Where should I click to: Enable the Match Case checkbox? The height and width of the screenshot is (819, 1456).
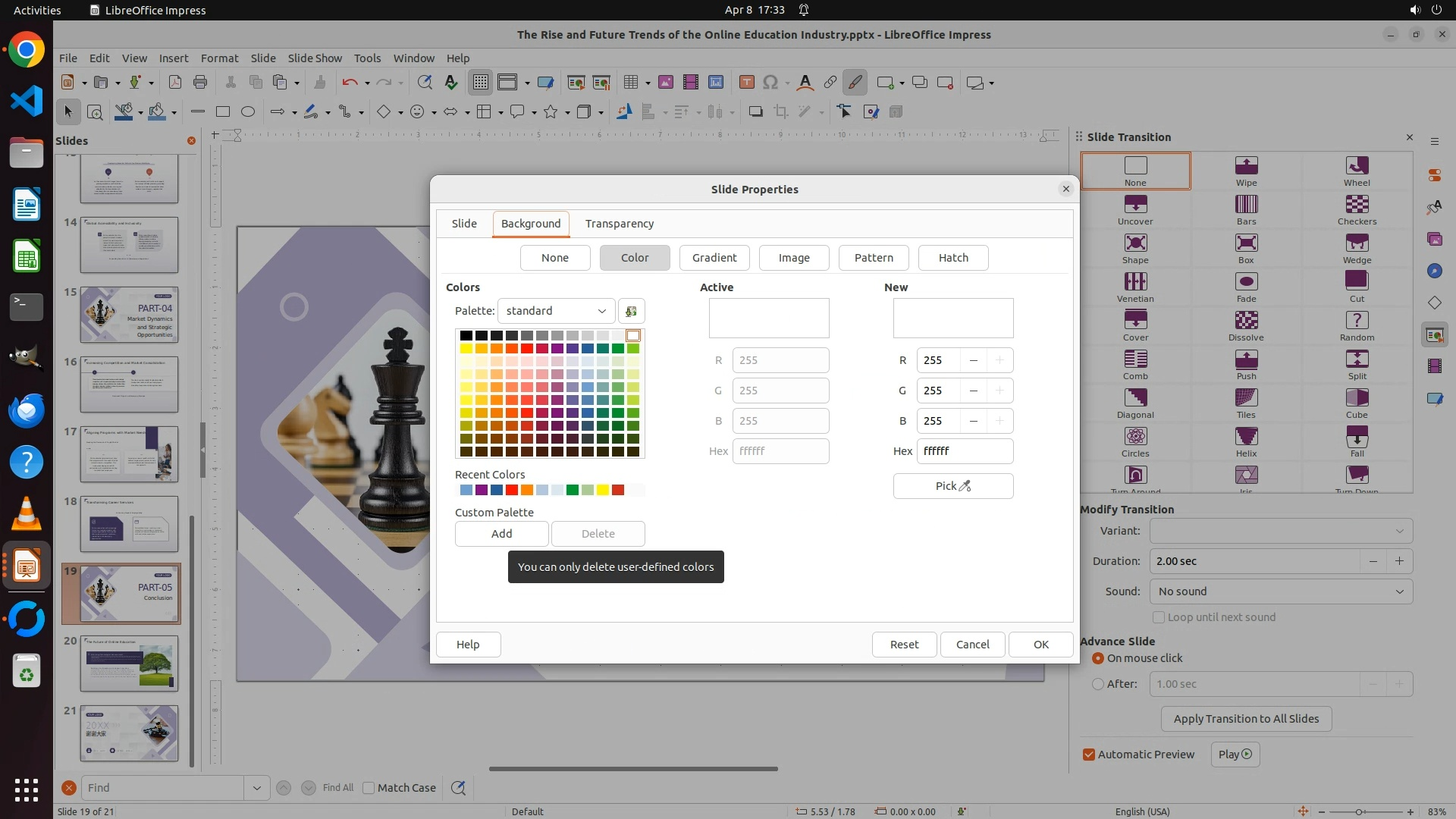click(369, 788)
